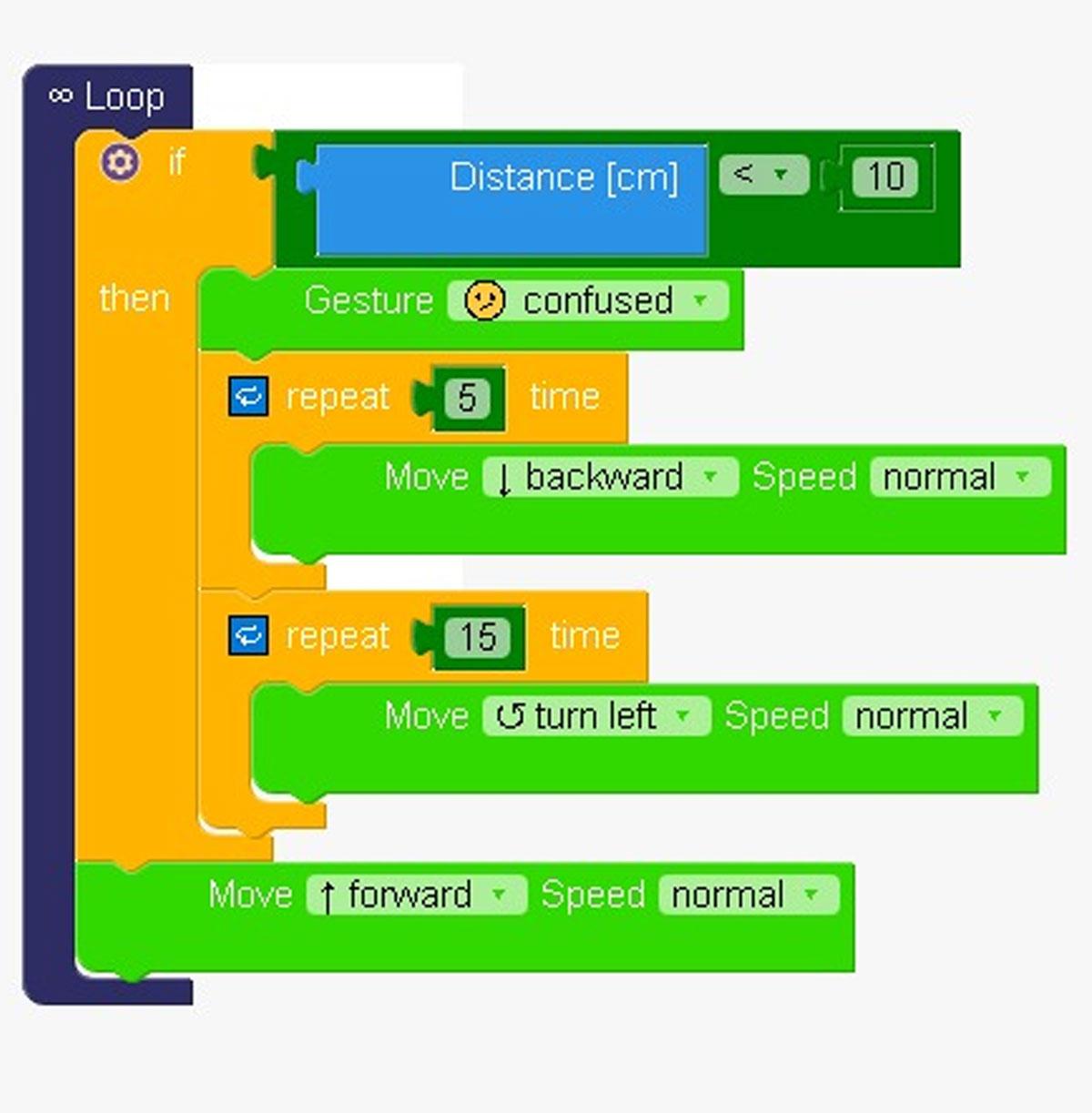Click the upward forward arrow icon in Move block
The height and width of the screenshot is (1113, 1092).
328,895
